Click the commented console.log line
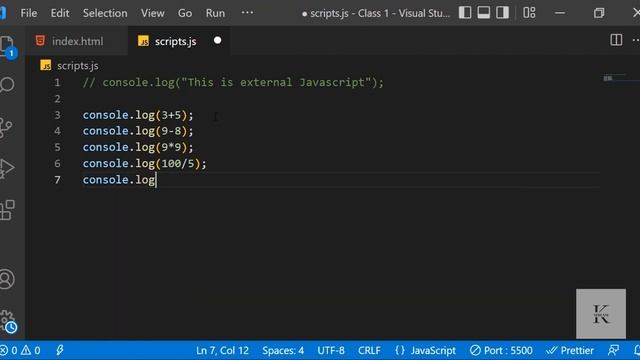640x360 pixels. pos(233,82)
